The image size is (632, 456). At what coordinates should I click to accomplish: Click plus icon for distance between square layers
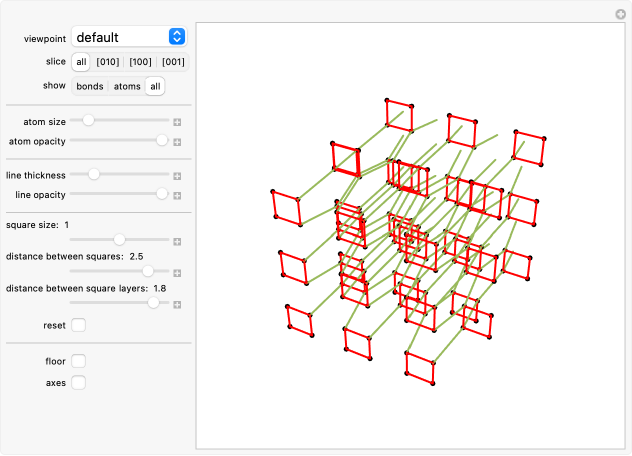click(177, 304)
